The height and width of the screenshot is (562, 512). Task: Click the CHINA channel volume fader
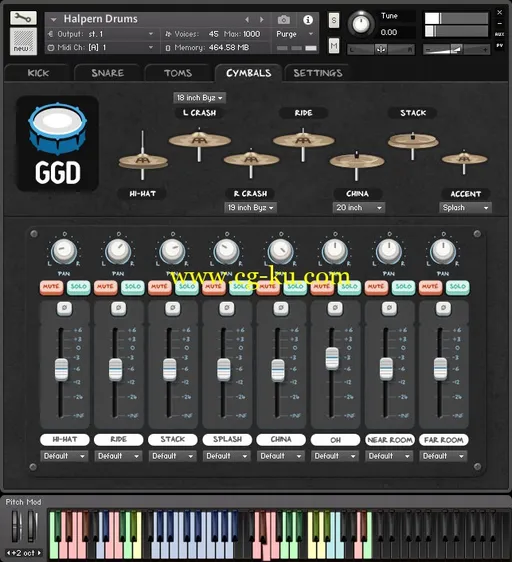point(278,370)
